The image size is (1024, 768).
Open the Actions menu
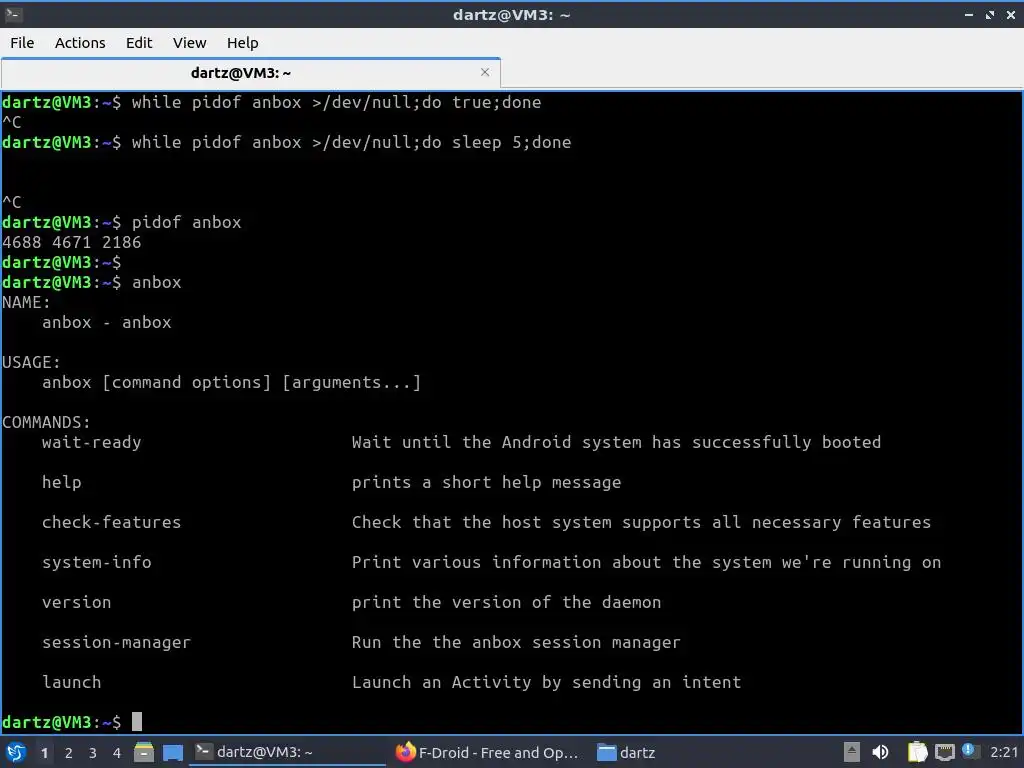tap(80, 43)
